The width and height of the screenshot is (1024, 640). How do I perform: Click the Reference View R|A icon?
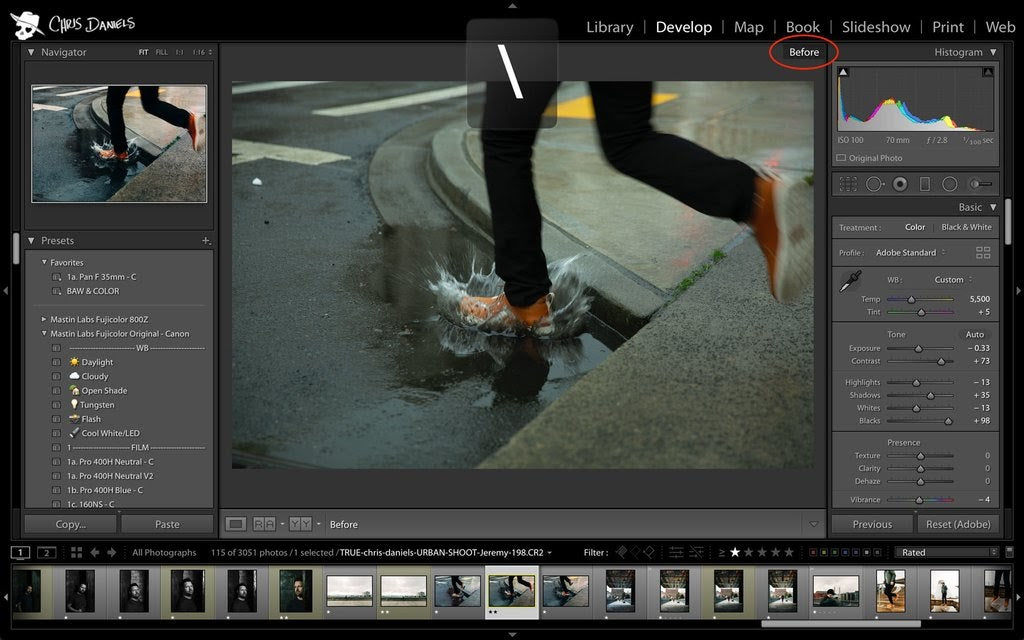click(x=264, y=524)
